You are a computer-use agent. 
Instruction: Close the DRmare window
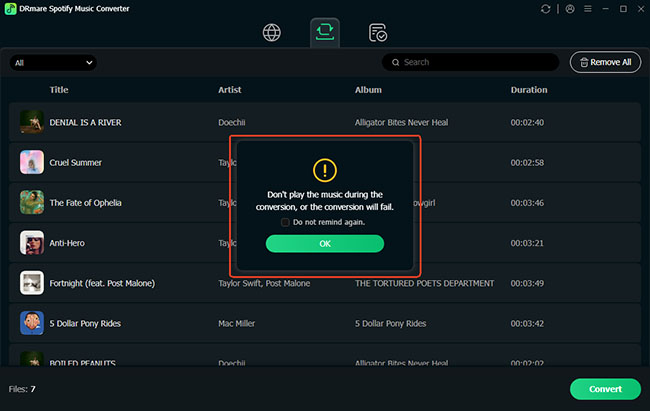coord(641,9)
